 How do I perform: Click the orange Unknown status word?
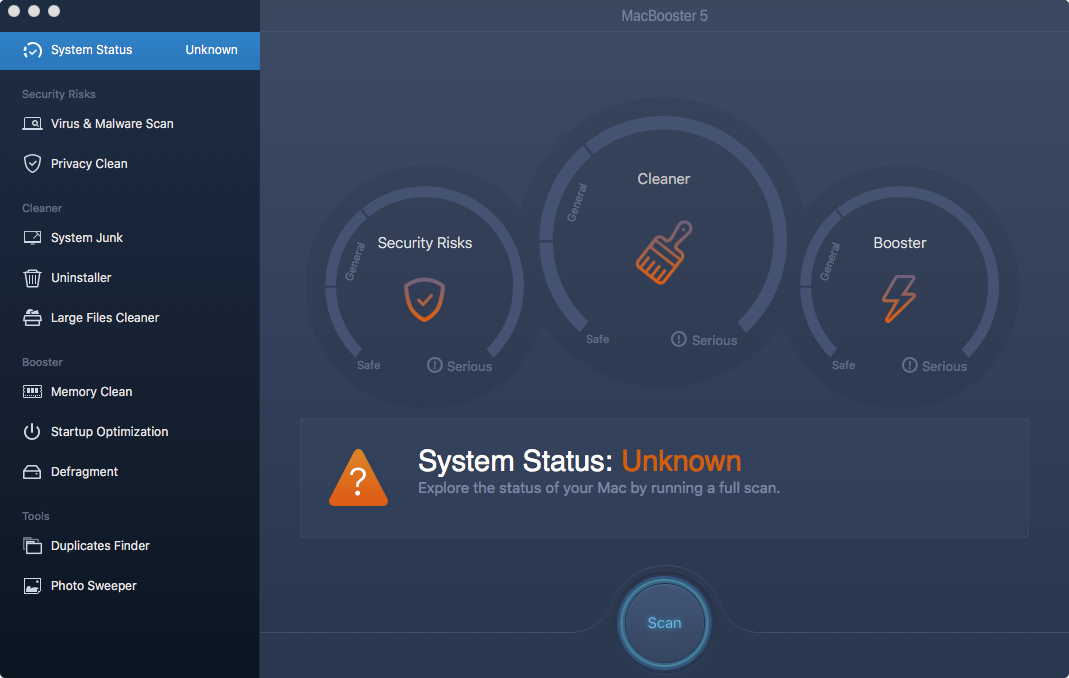[681, 461]
